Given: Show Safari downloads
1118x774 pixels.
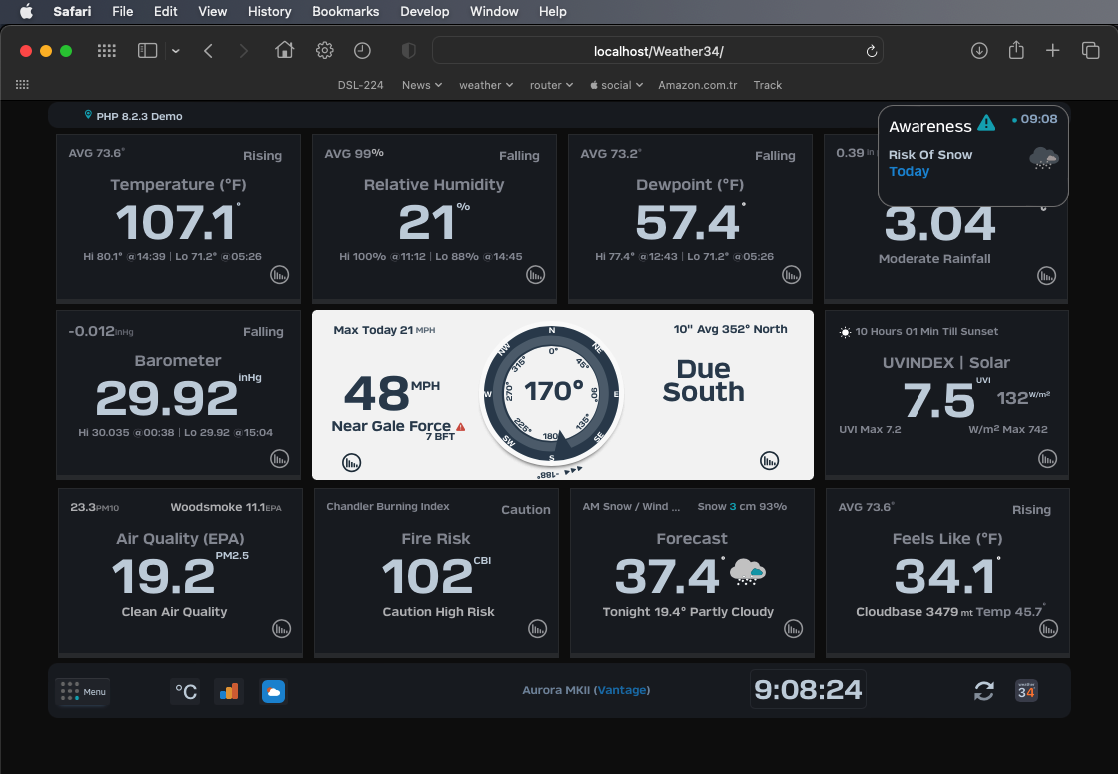Looking at the screenshot, I should [x=979, y=51].
